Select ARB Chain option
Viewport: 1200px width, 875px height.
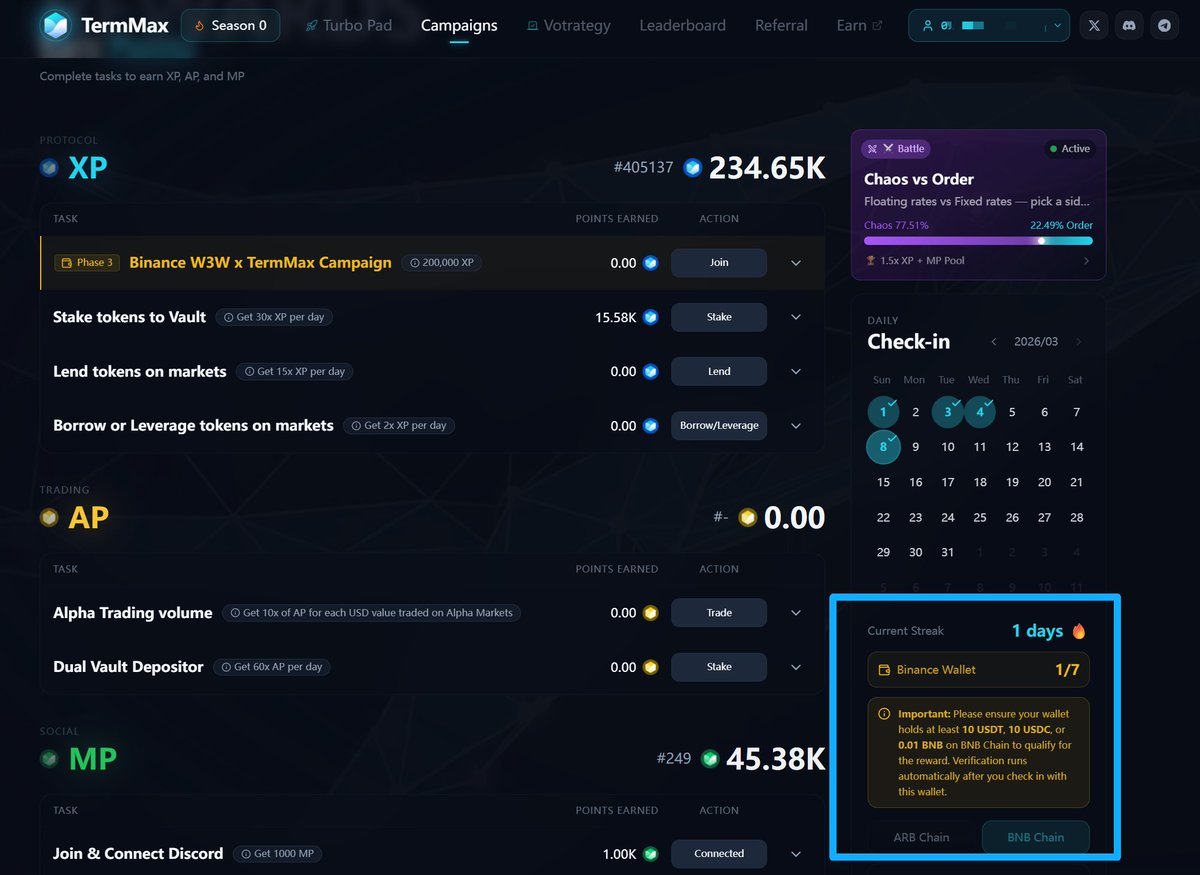(x=921, y=837)
